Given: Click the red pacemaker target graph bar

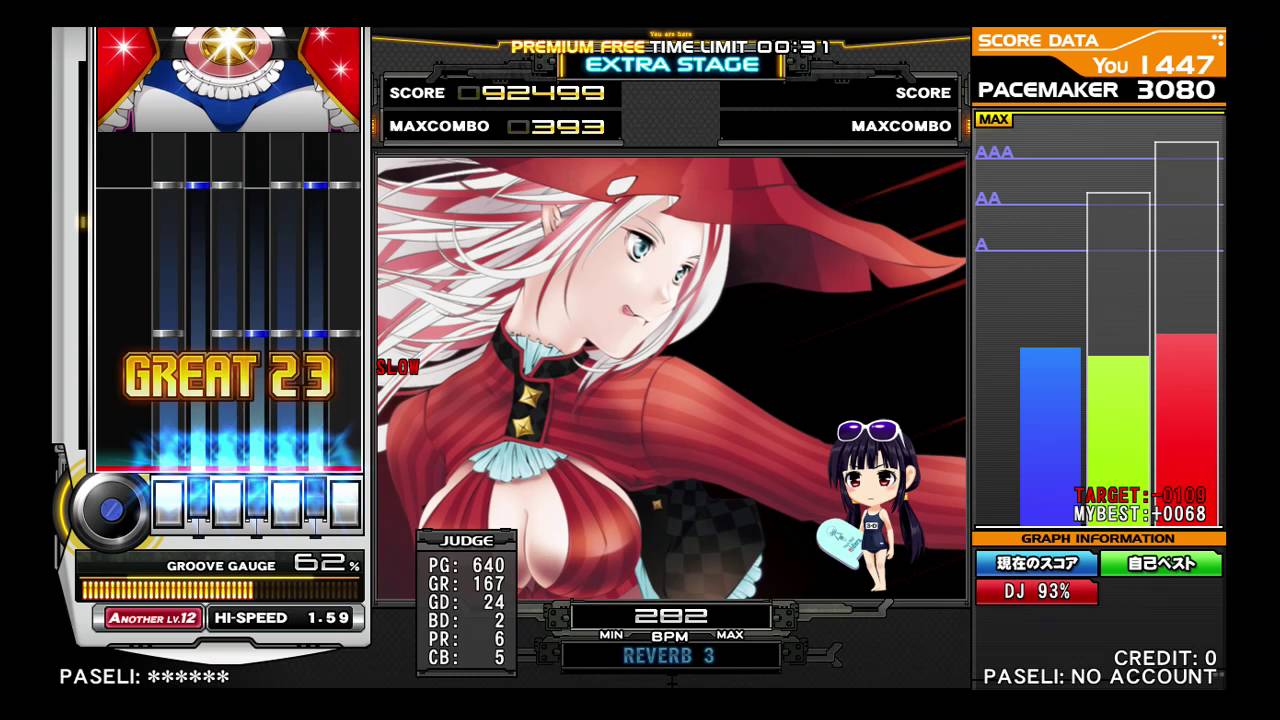Looking at the screenshot, I should [1187, 430].
